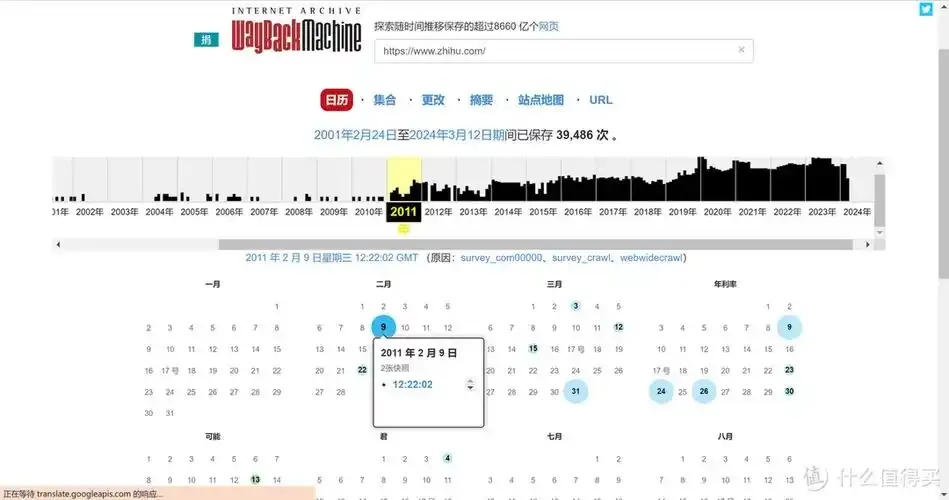Open the 网页 link in the tagline

(549, 26)
